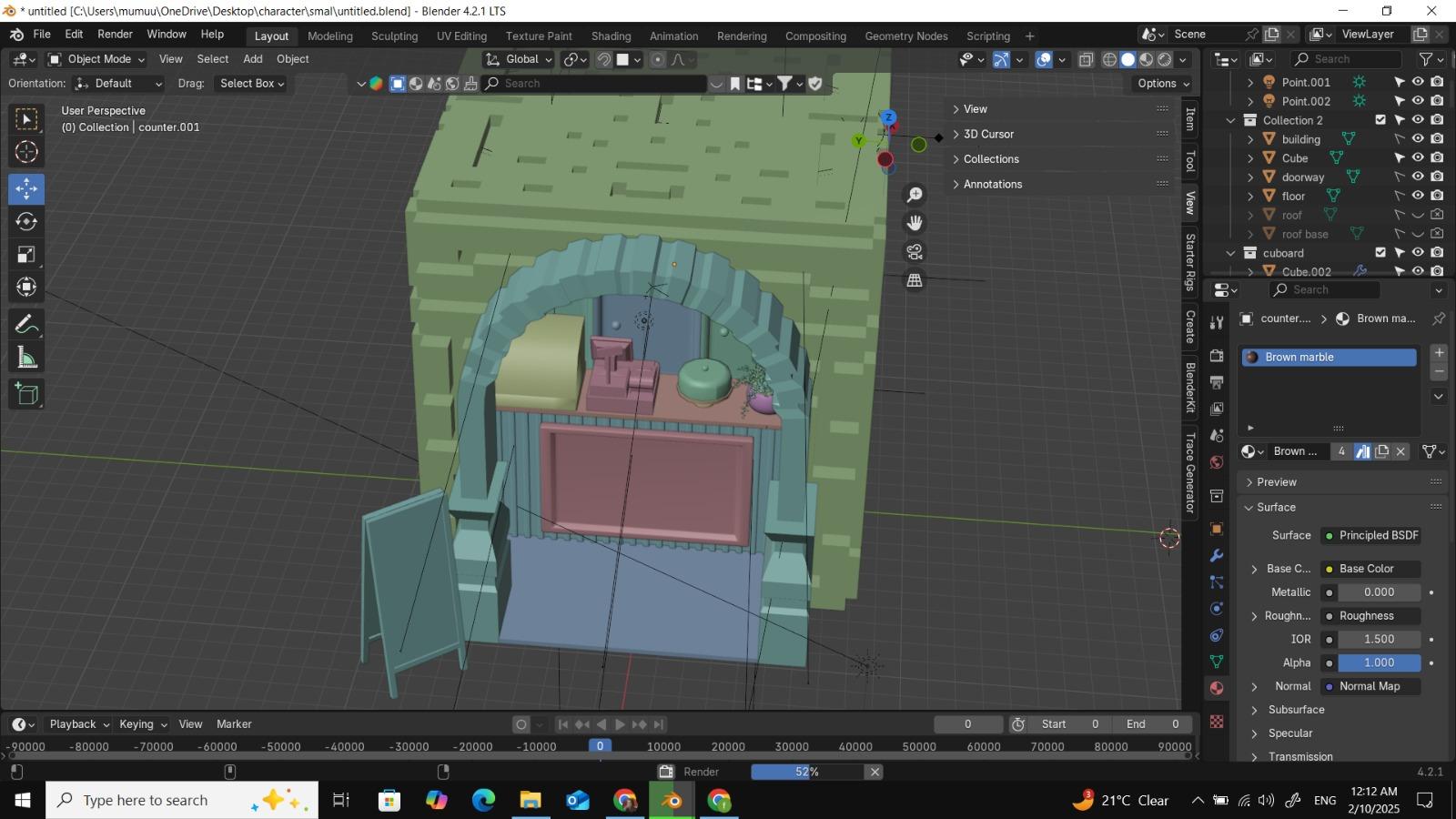This screenshot has height=819, width=1456.
Task: Click the IOR value field
Action: 1379,640
